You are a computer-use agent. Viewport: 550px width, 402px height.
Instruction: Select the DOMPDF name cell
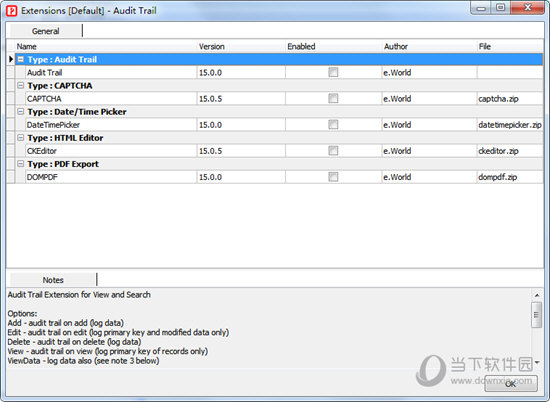point(111,177)
